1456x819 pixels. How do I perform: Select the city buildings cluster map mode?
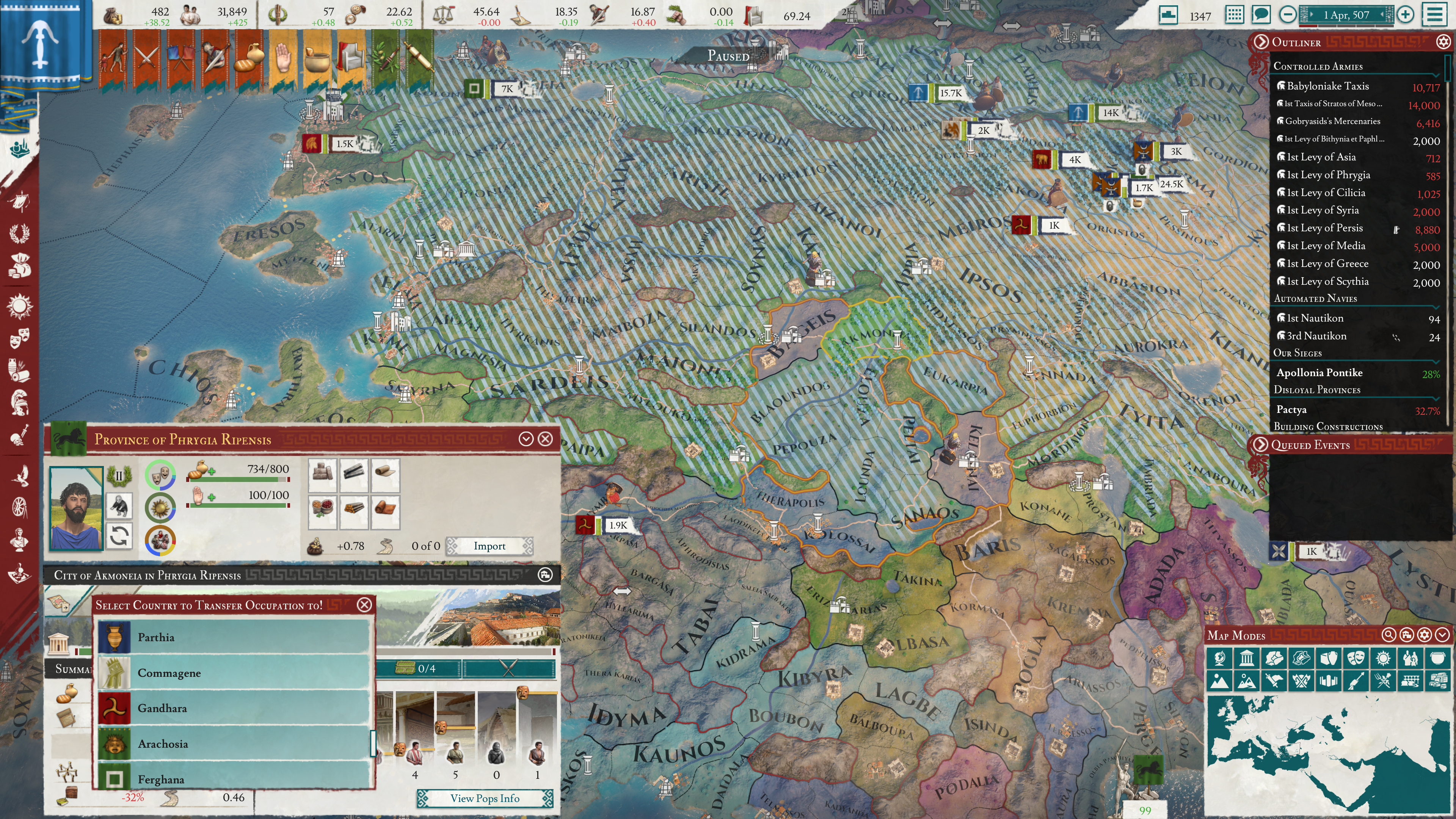1437,681
